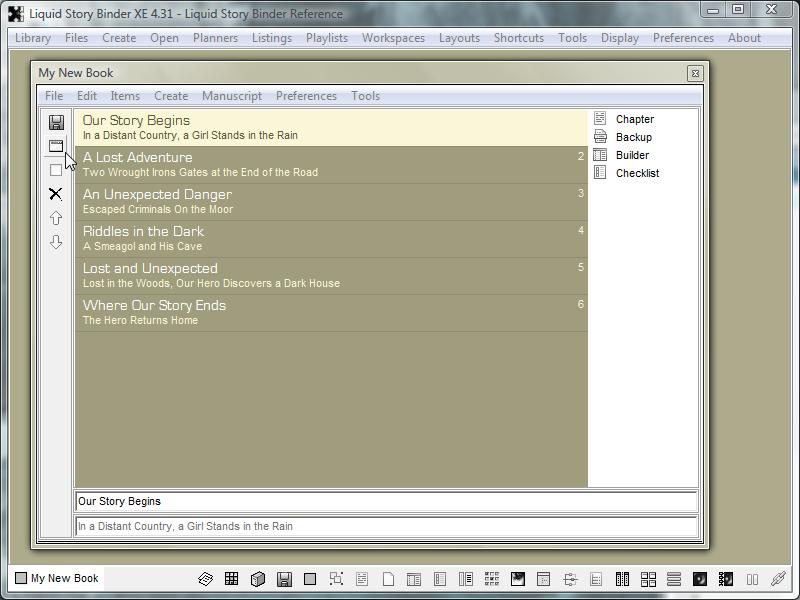This screenshot has height=600, width=800.
Task: Move the item up with the up arrow icon
Action: click(x=56, y=218)
